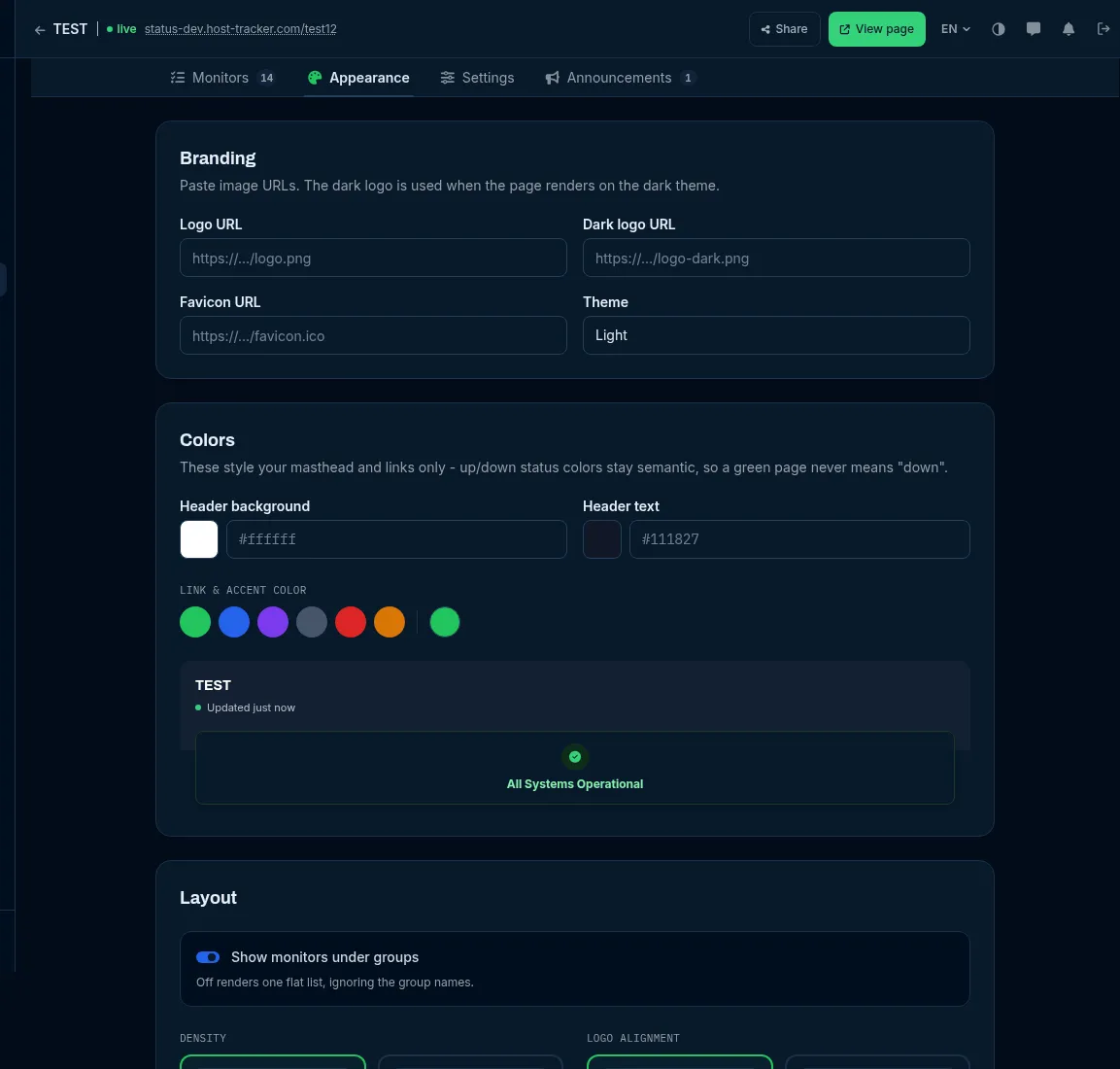This screenshot has height=1069, width=1120.
Task: Edit the Header text hex field
Action: [799, 539]
